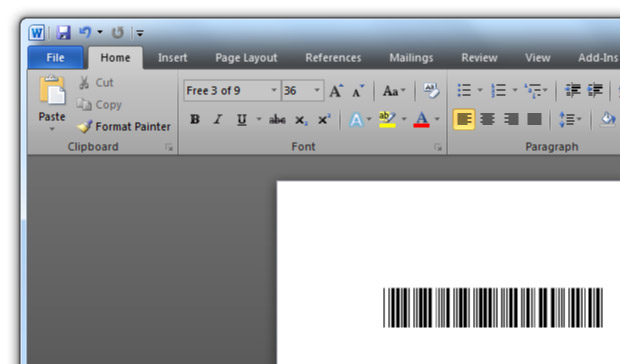Open the References tab
This screenshot has width=620, height=364.
tap(333, 58)
